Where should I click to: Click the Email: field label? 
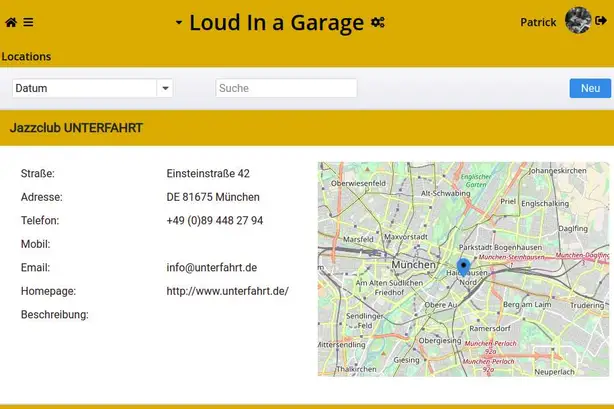(x=35, y=268)
